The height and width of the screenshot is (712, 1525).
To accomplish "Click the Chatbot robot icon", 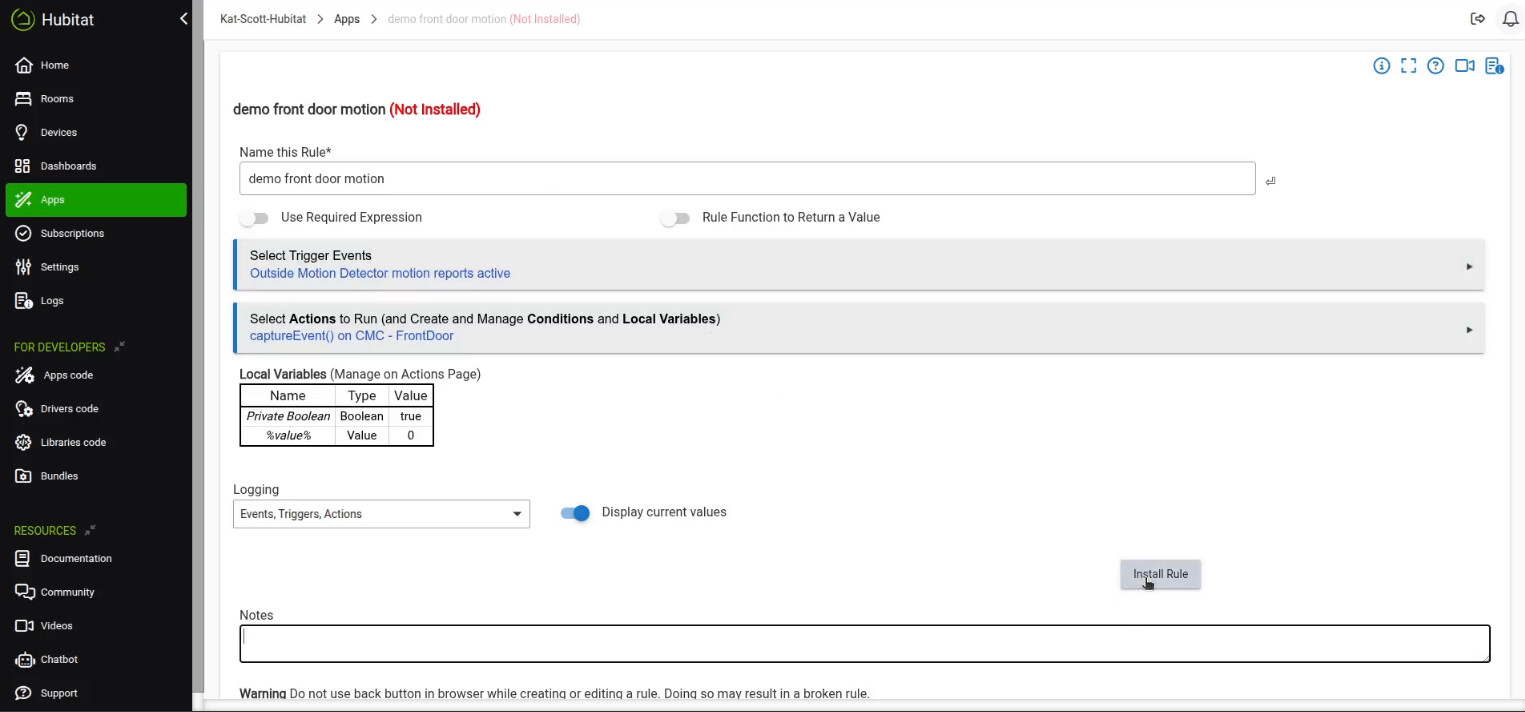I will click(23, 659).
